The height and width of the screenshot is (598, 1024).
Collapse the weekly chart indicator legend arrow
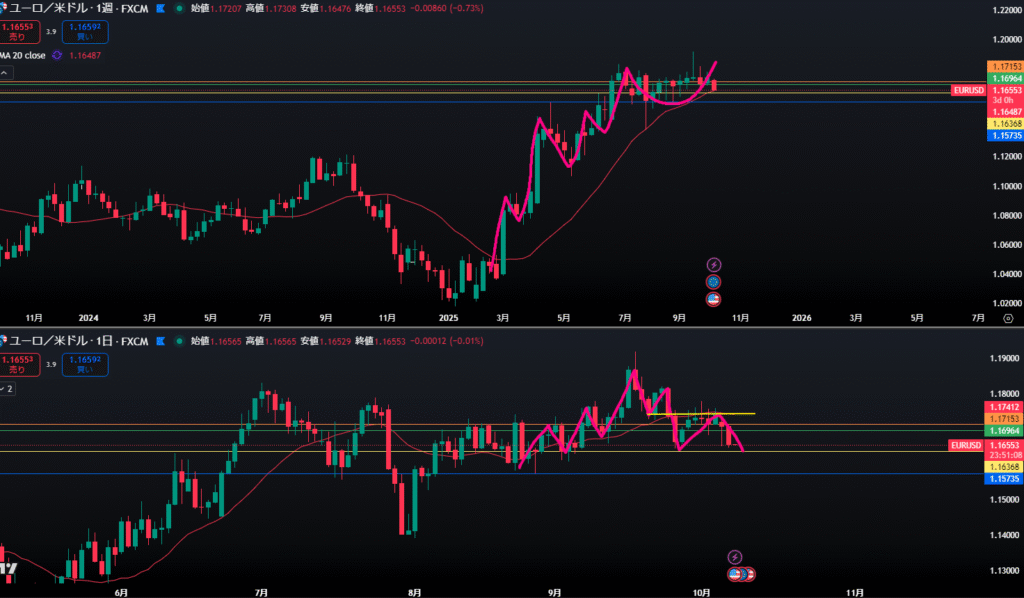point(4,74)
